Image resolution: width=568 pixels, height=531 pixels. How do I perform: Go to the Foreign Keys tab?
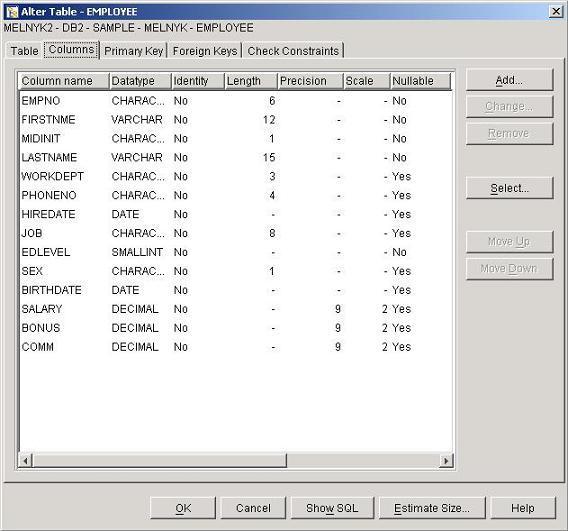click(x=205, y=51)
